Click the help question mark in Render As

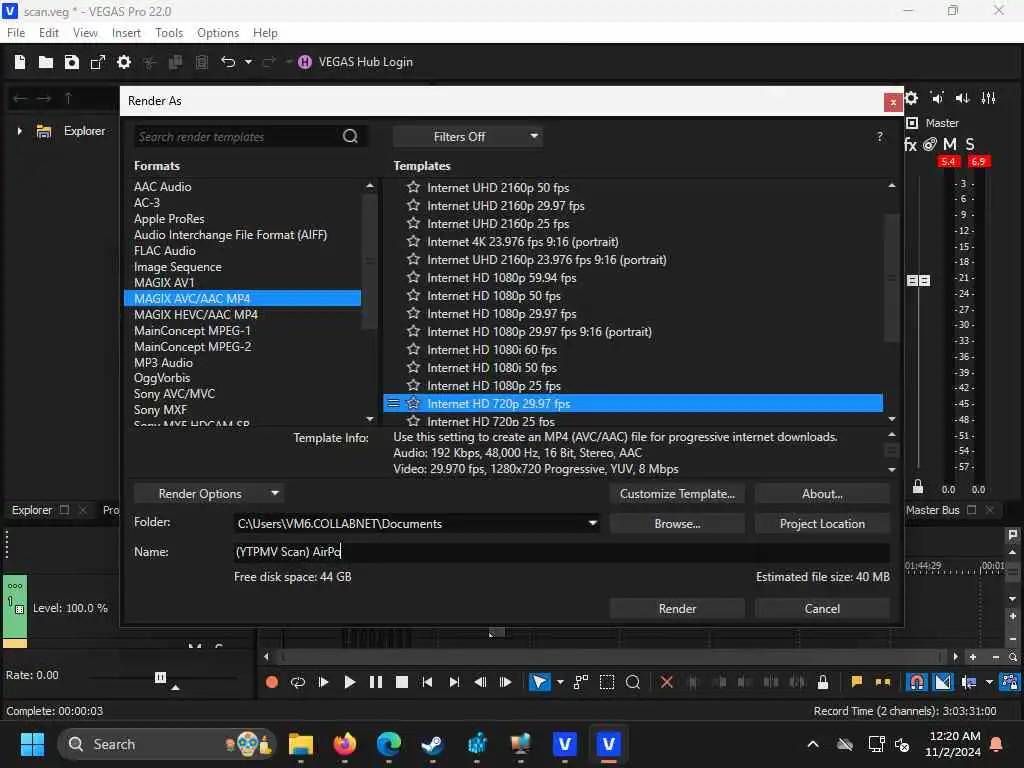coord(880,136)
